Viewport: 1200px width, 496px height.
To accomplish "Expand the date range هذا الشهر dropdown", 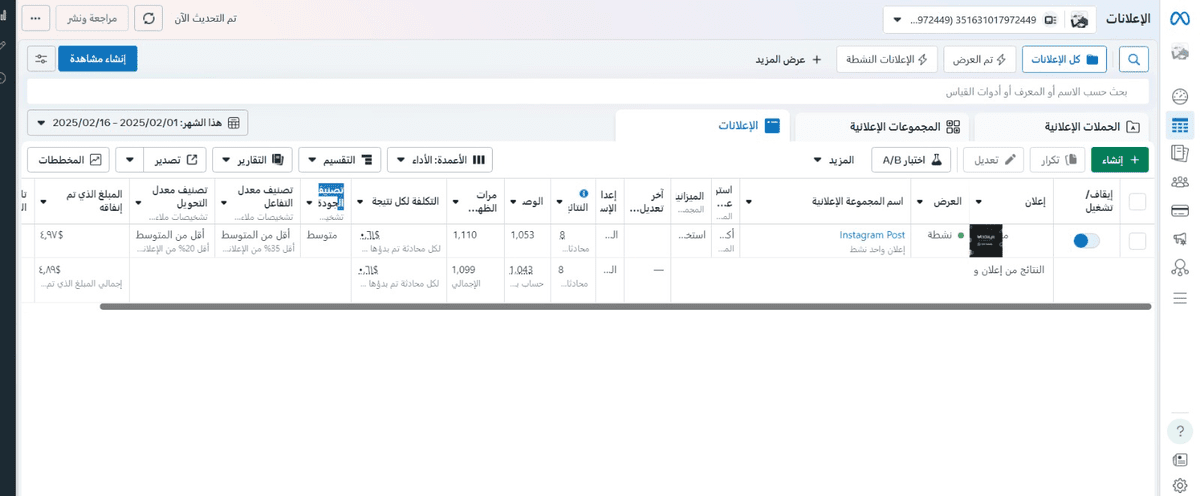I will coord(137,123).
